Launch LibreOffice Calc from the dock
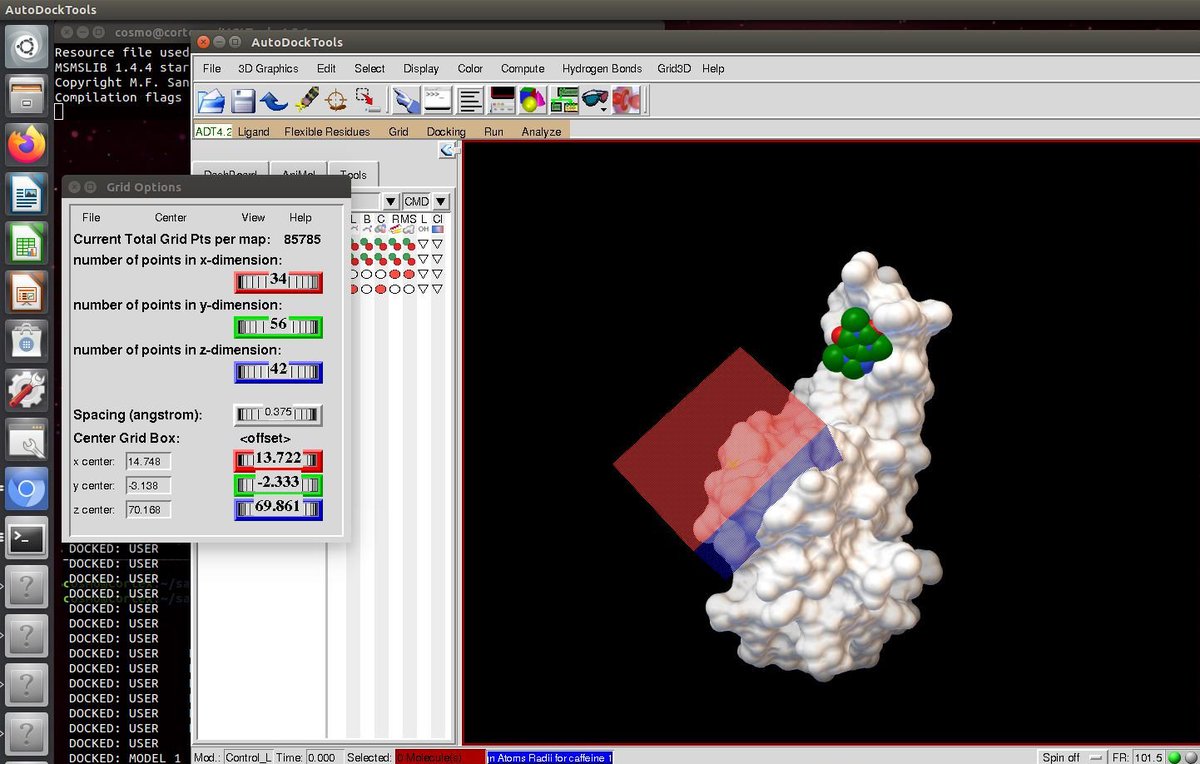This screenshot has width=1200, height=764. [27, 243]
